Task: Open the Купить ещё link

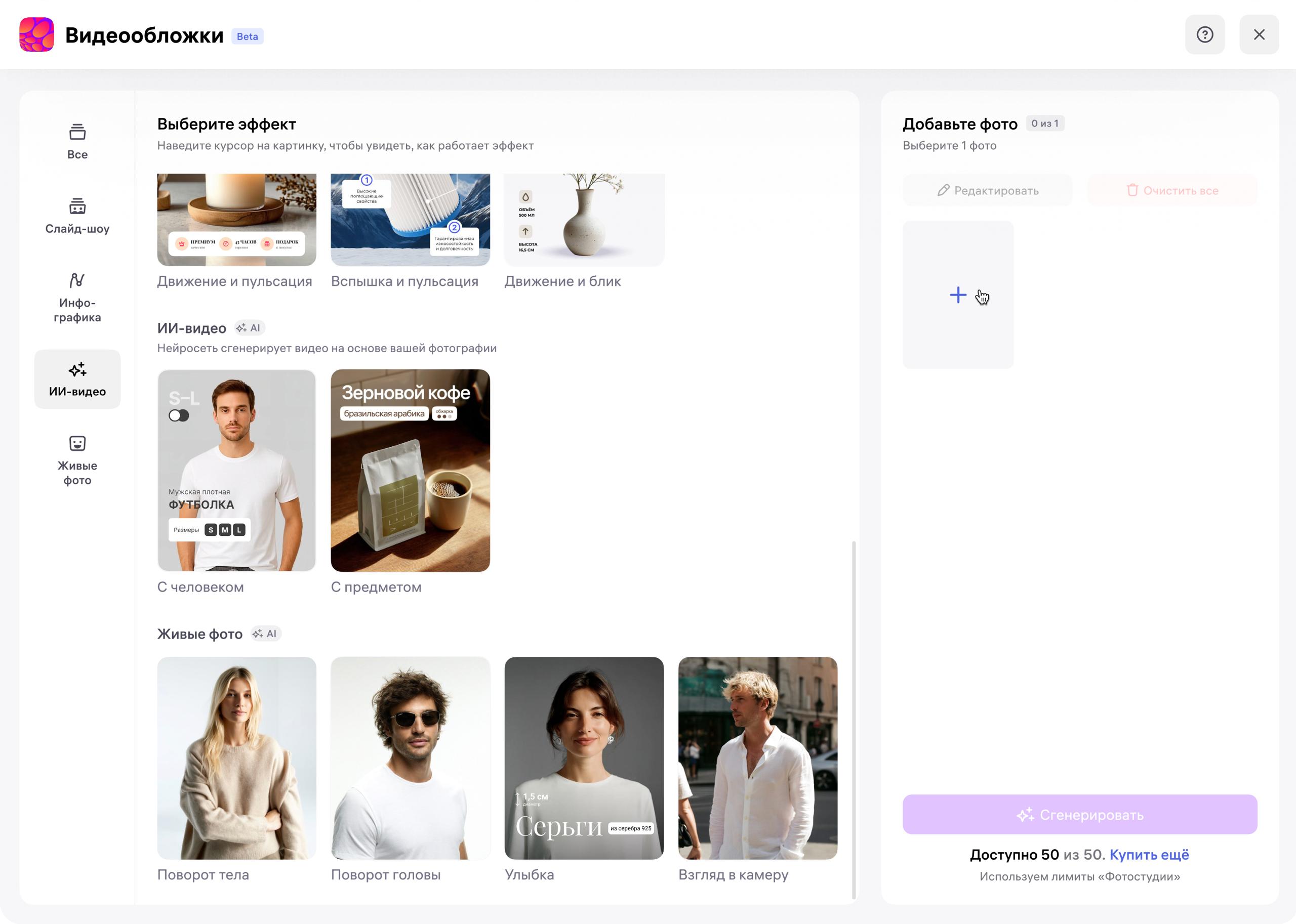Action: click(1149, 855)
